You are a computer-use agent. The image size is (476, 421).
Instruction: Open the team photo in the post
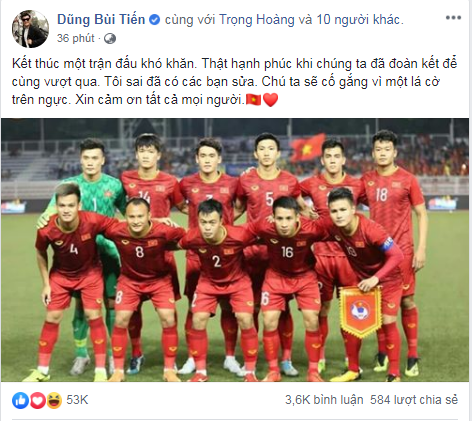(235, 250)
